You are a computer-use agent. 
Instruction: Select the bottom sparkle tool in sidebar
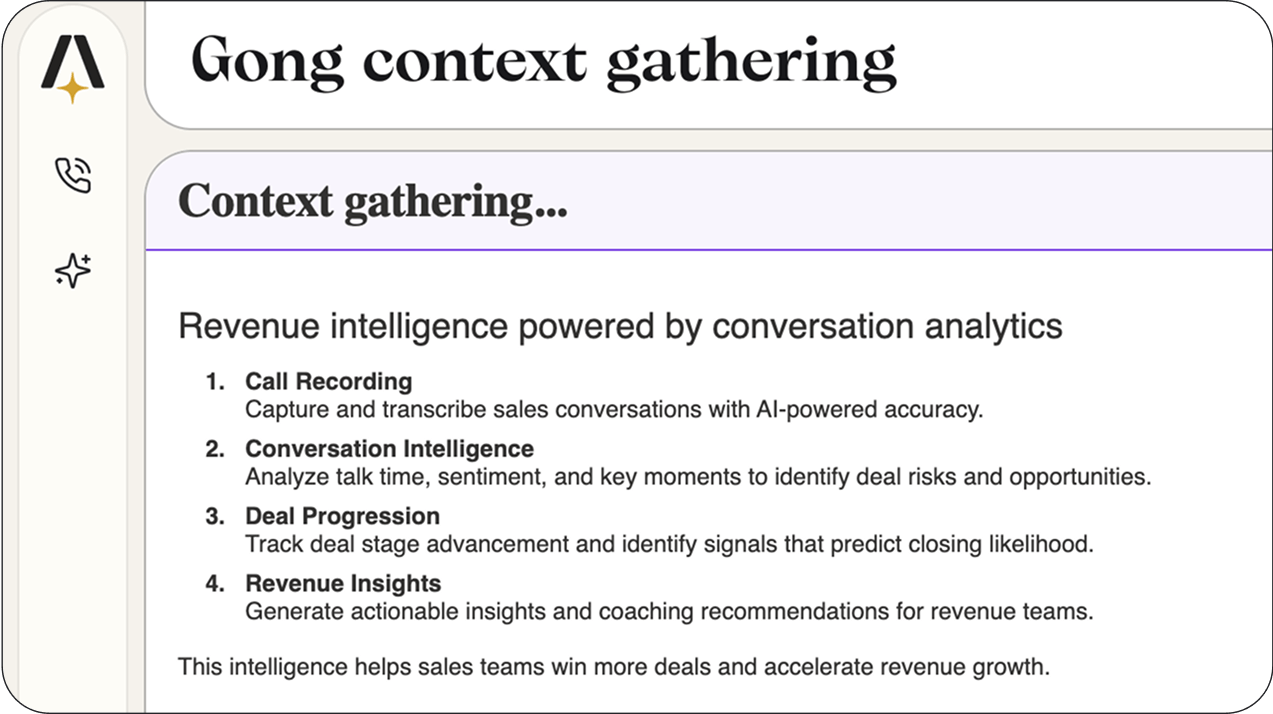tap(72, 270)
